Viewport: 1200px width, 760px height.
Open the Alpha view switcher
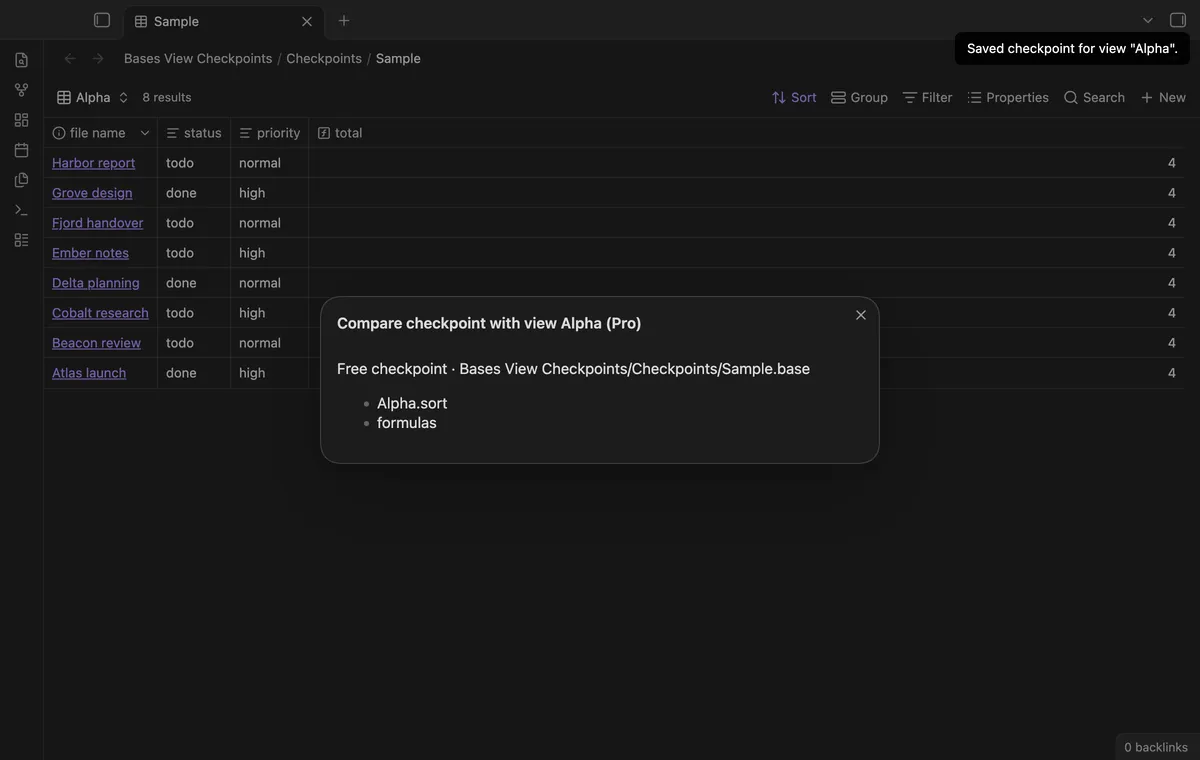tap(93, 97)
